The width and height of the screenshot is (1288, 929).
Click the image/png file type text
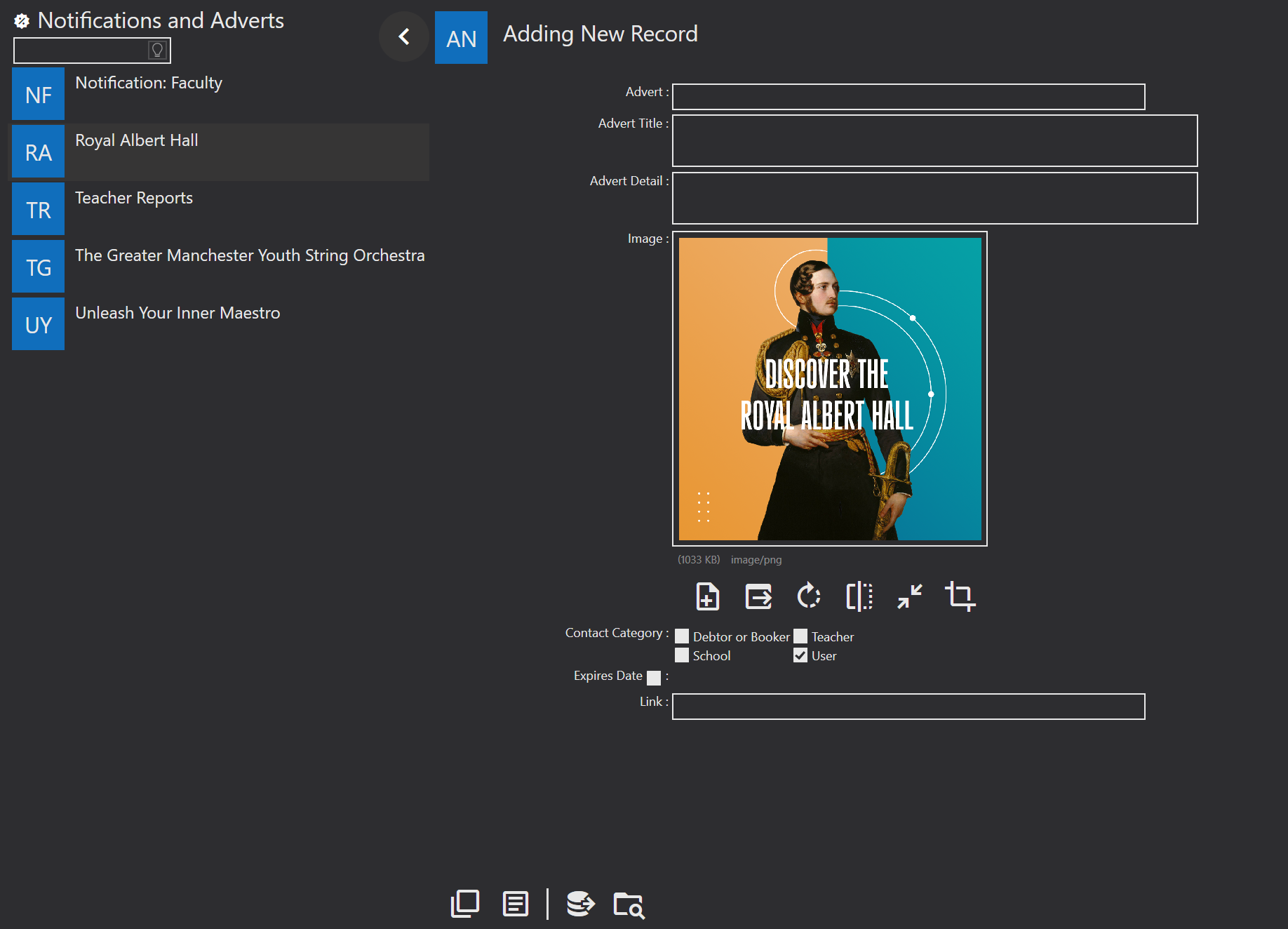point(756,560)
